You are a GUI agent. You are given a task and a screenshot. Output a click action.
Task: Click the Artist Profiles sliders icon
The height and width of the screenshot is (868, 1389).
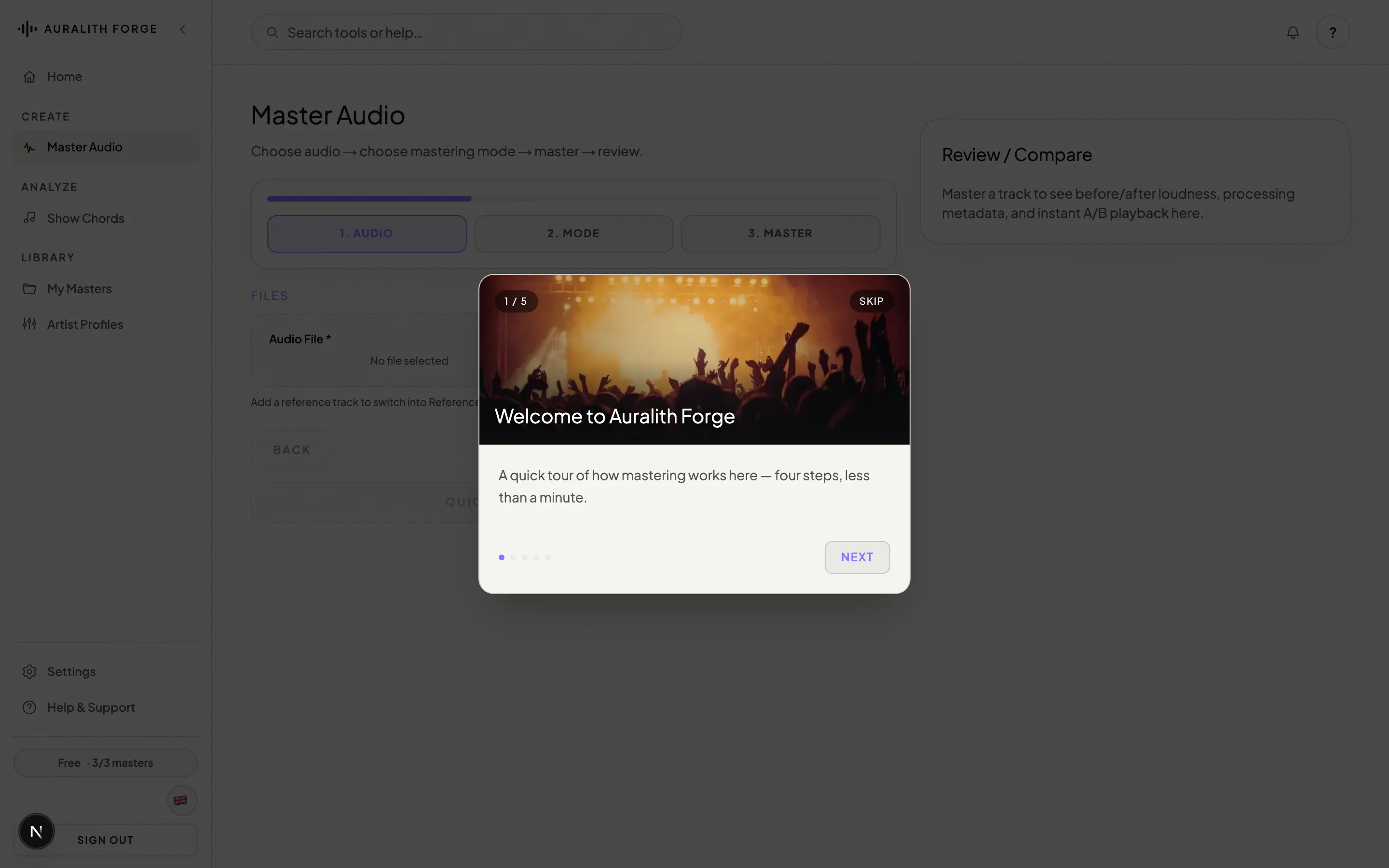pos(29,324)
